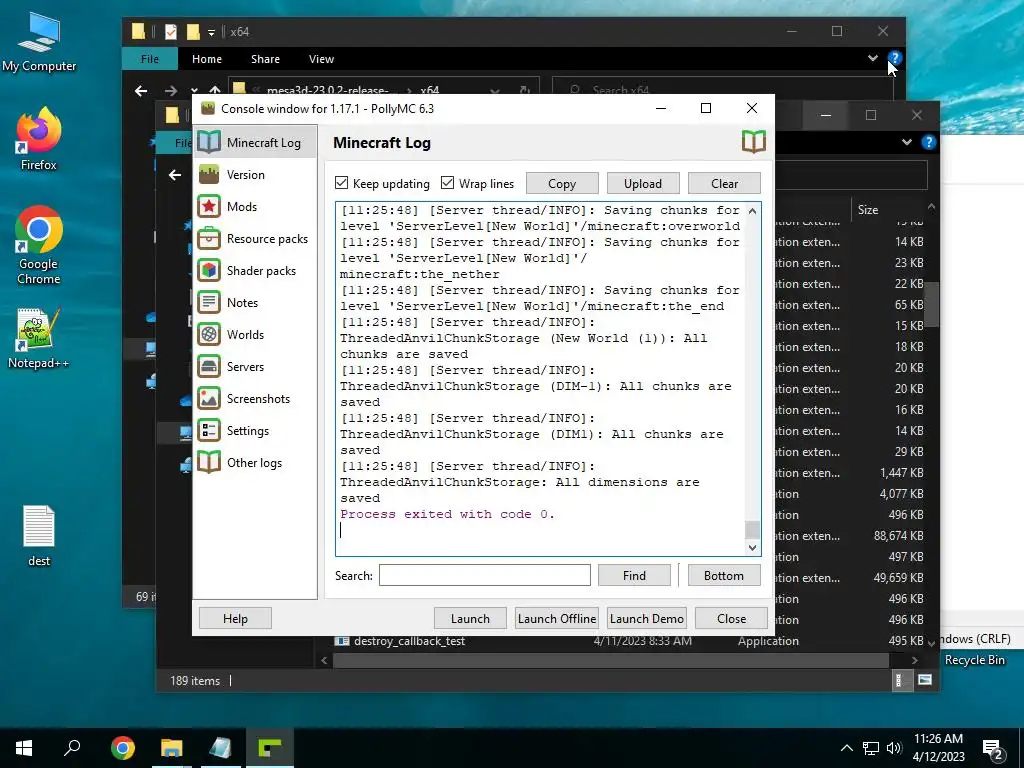The height and width of the screenshot is (768, 1024).
Task: Jump to Bottom of the log
Action: pos(724,575)
